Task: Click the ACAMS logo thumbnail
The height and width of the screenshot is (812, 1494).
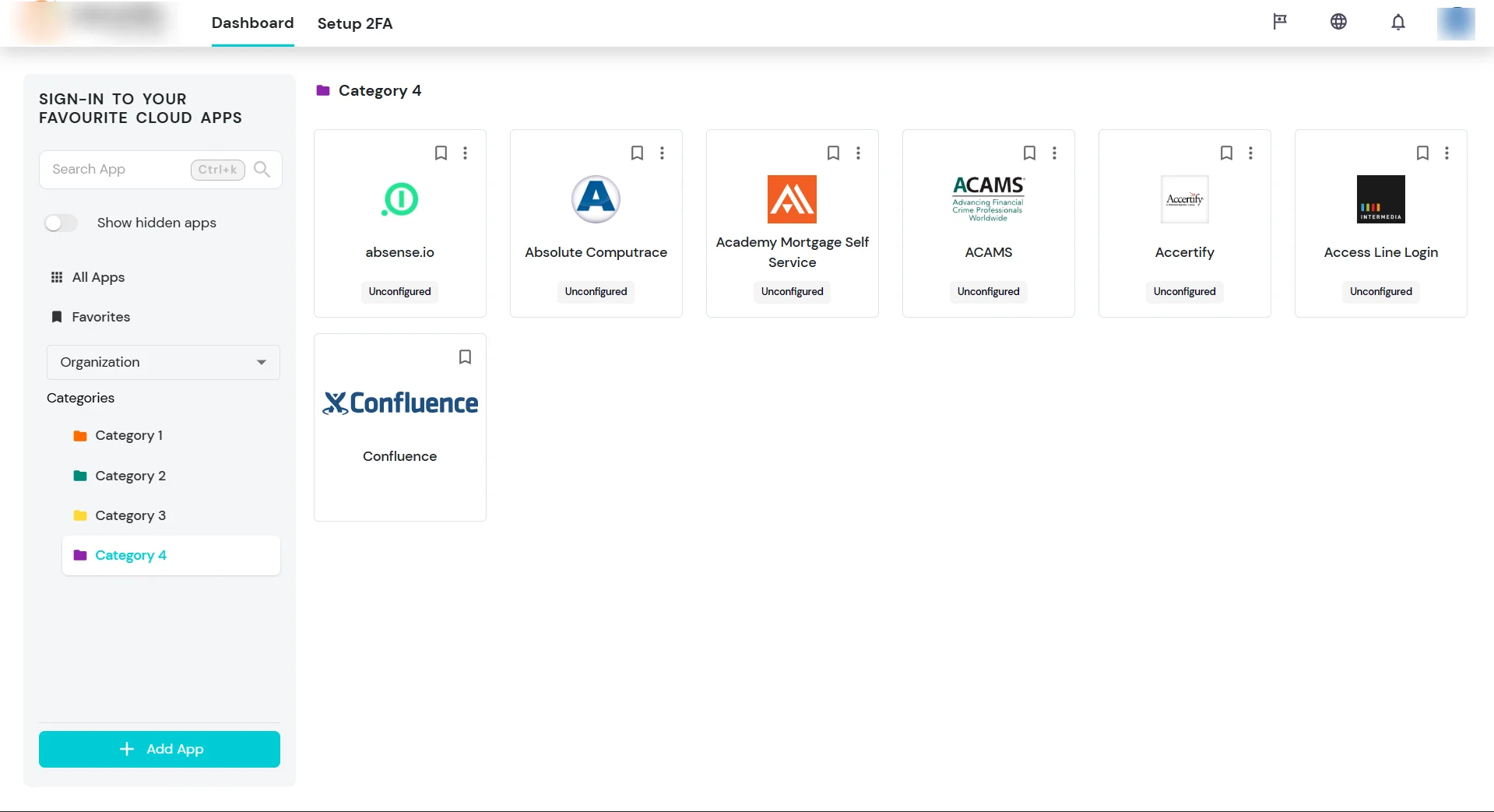Action: 989,199
